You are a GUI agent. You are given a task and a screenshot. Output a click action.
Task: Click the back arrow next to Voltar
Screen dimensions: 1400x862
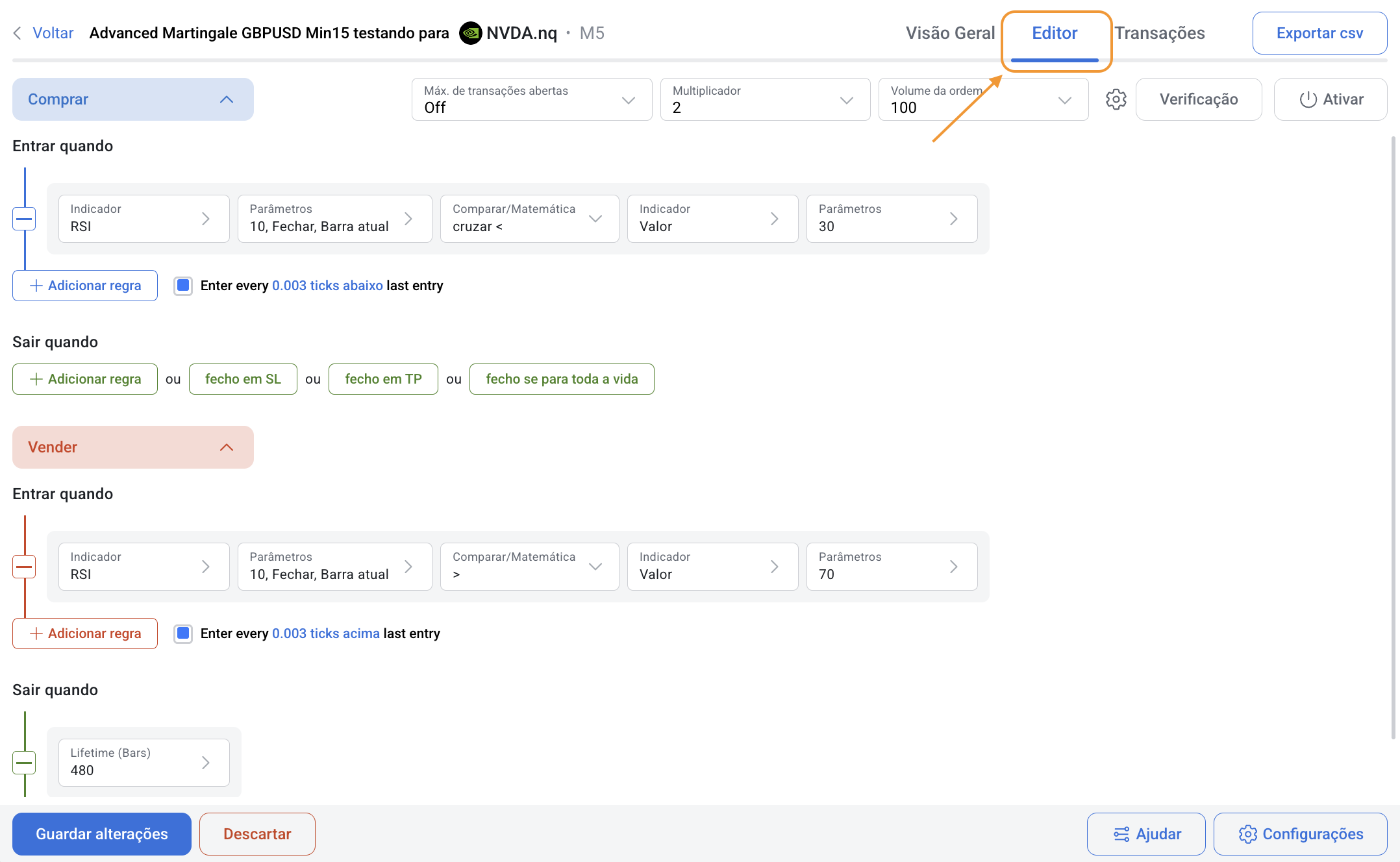(x=18, y=33)
